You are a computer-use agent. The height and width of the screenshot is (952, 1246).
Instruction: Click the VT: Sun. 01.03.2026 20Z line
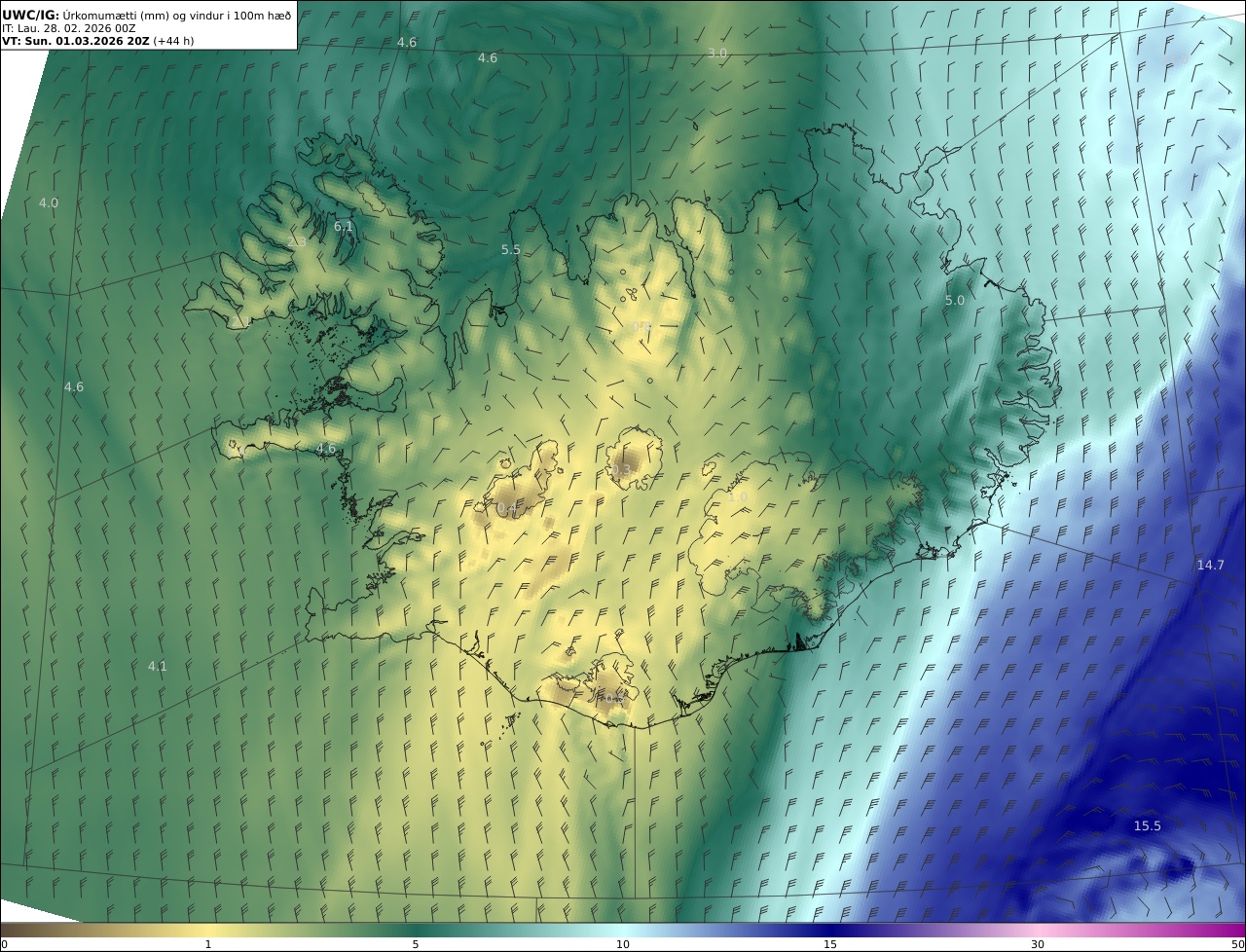click(x=97, y=42)
